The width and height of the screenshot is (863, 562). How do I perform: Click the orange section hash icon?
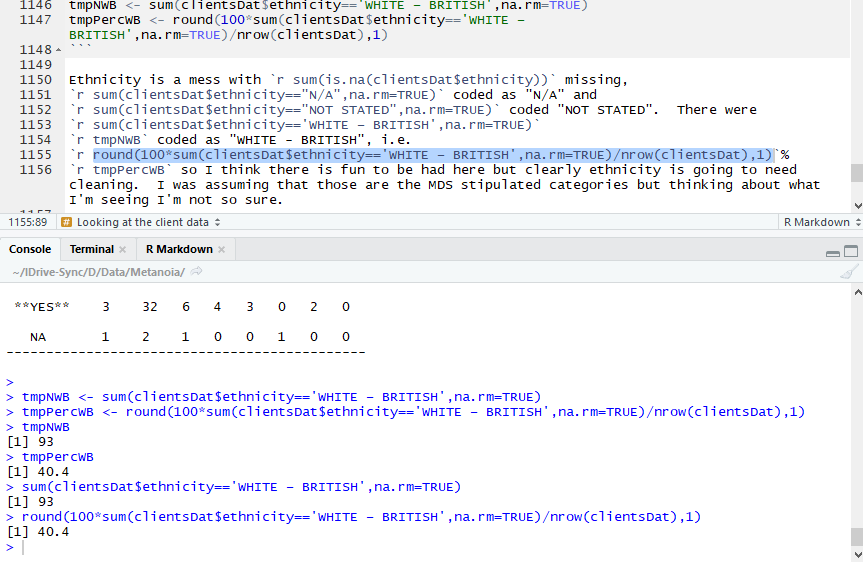click(67, 222)
